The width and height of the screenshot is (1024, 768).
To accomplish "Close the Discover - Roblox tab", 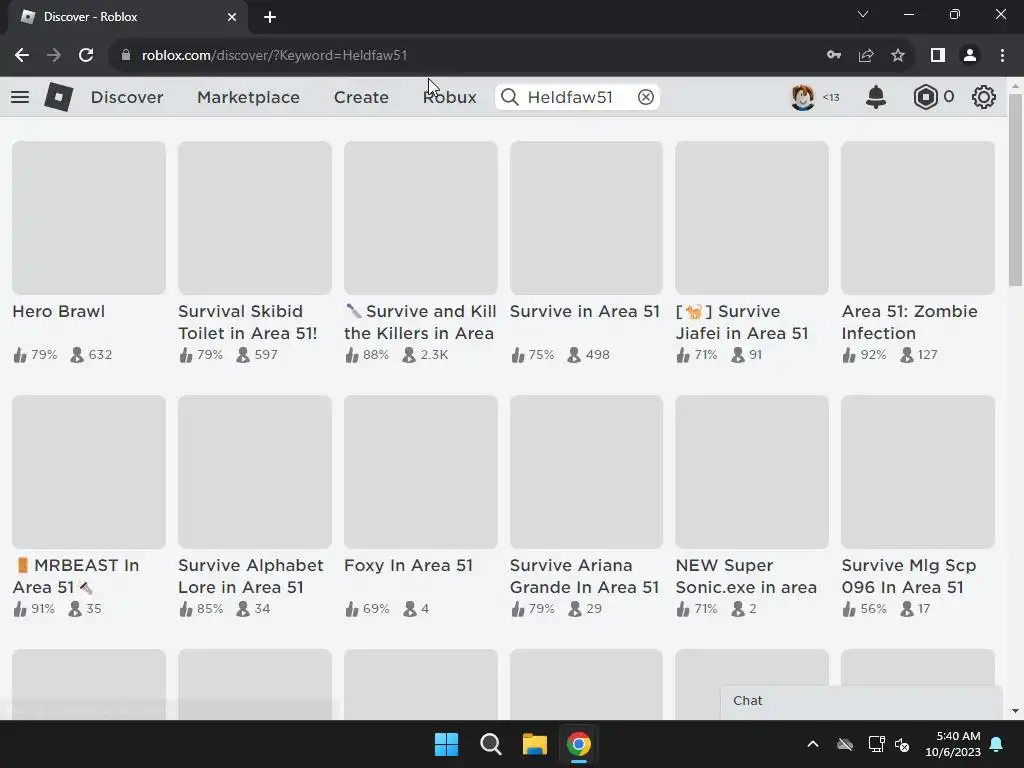I will click(231, 17).
